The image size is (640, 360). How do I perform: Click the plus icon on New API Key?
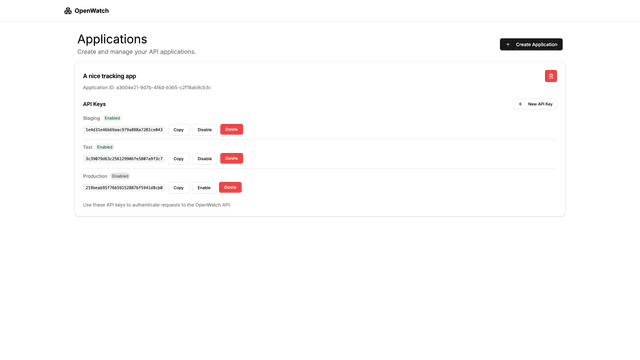click(x=520, y=104)
